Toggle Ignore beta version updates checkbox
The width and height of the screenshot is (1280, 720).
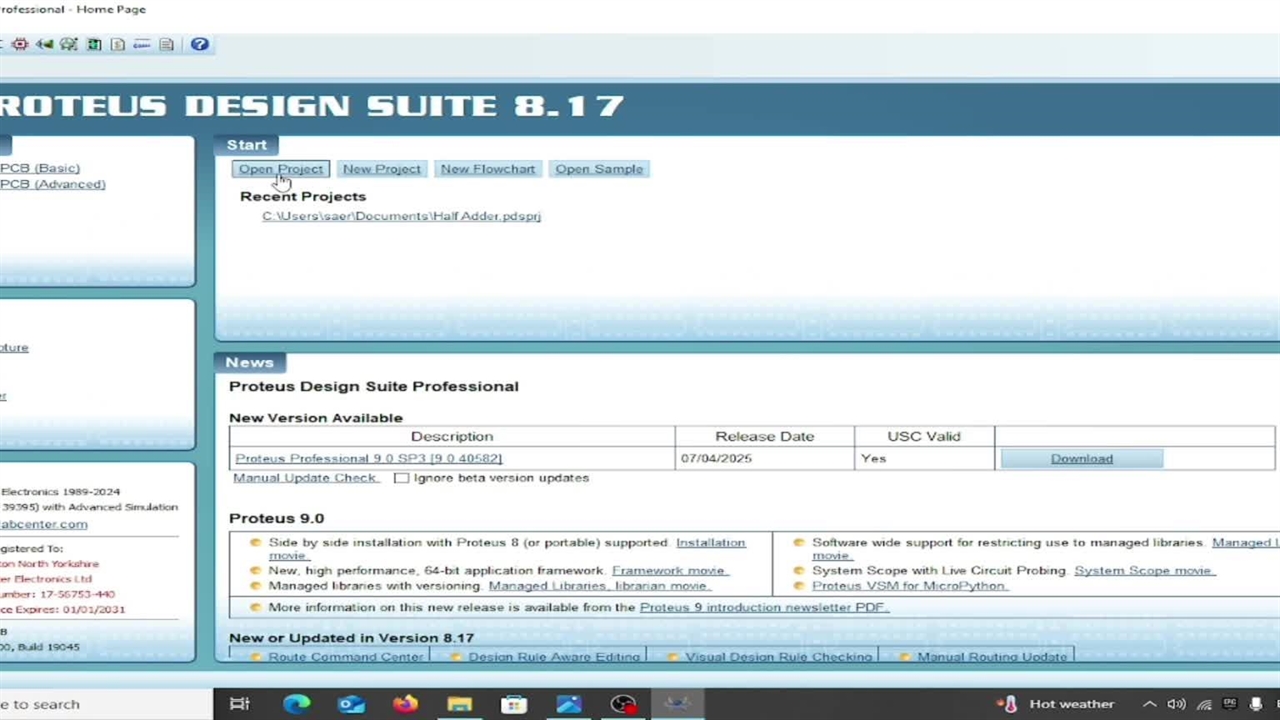pos(401,478)
